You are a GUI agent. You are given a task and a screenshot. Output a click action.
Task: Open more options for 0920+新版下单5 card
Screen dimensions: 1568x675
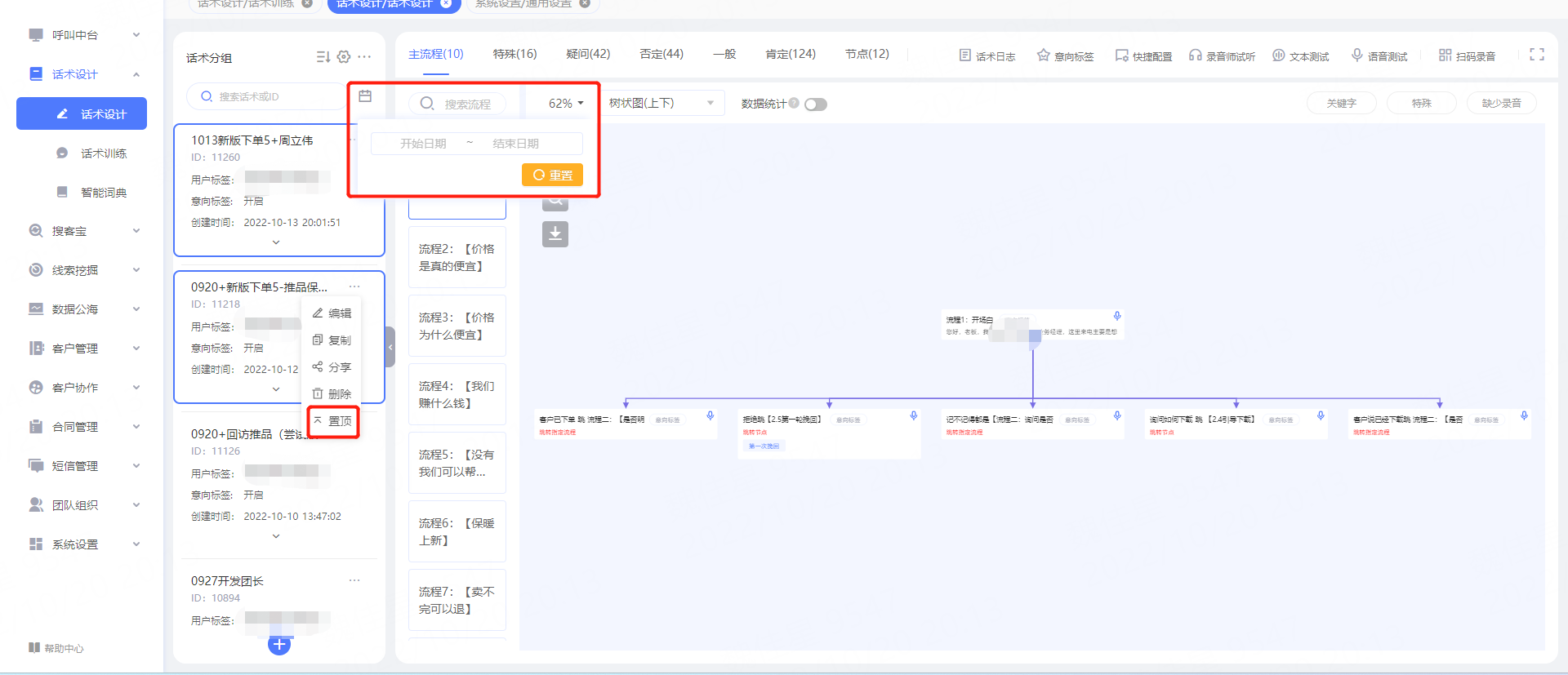coord(354,286)
